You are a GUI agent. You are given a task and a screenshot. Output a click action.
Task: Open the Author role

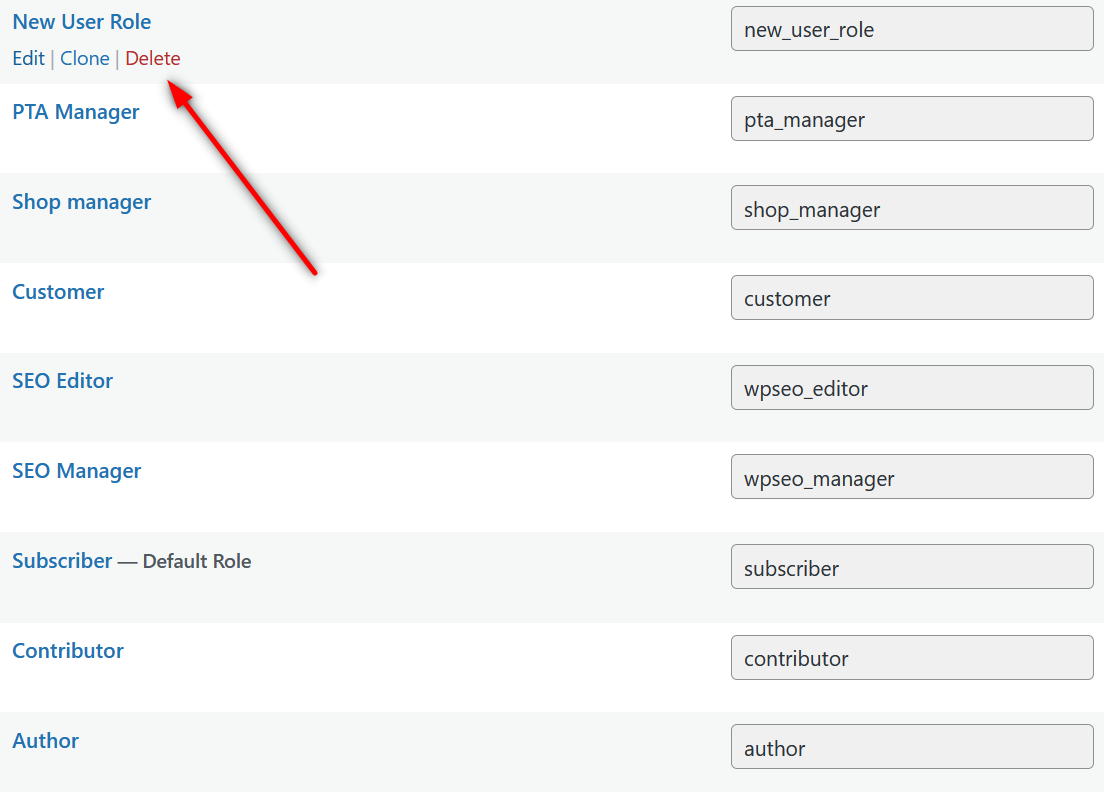coord(45,740)
